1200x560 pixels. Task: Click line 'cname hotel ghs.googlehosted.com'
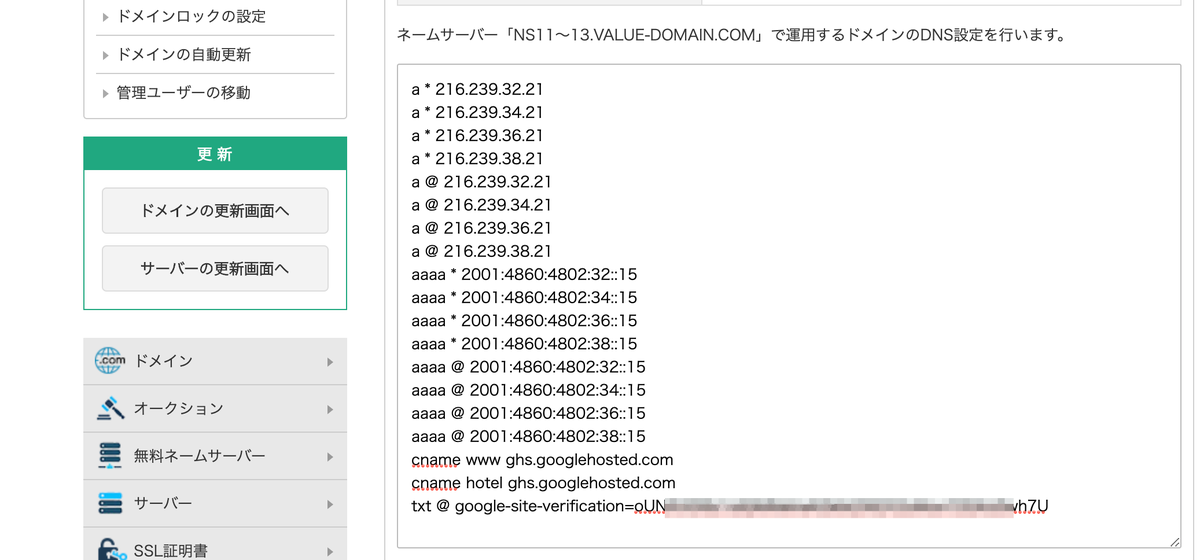[x=543, y=483]
